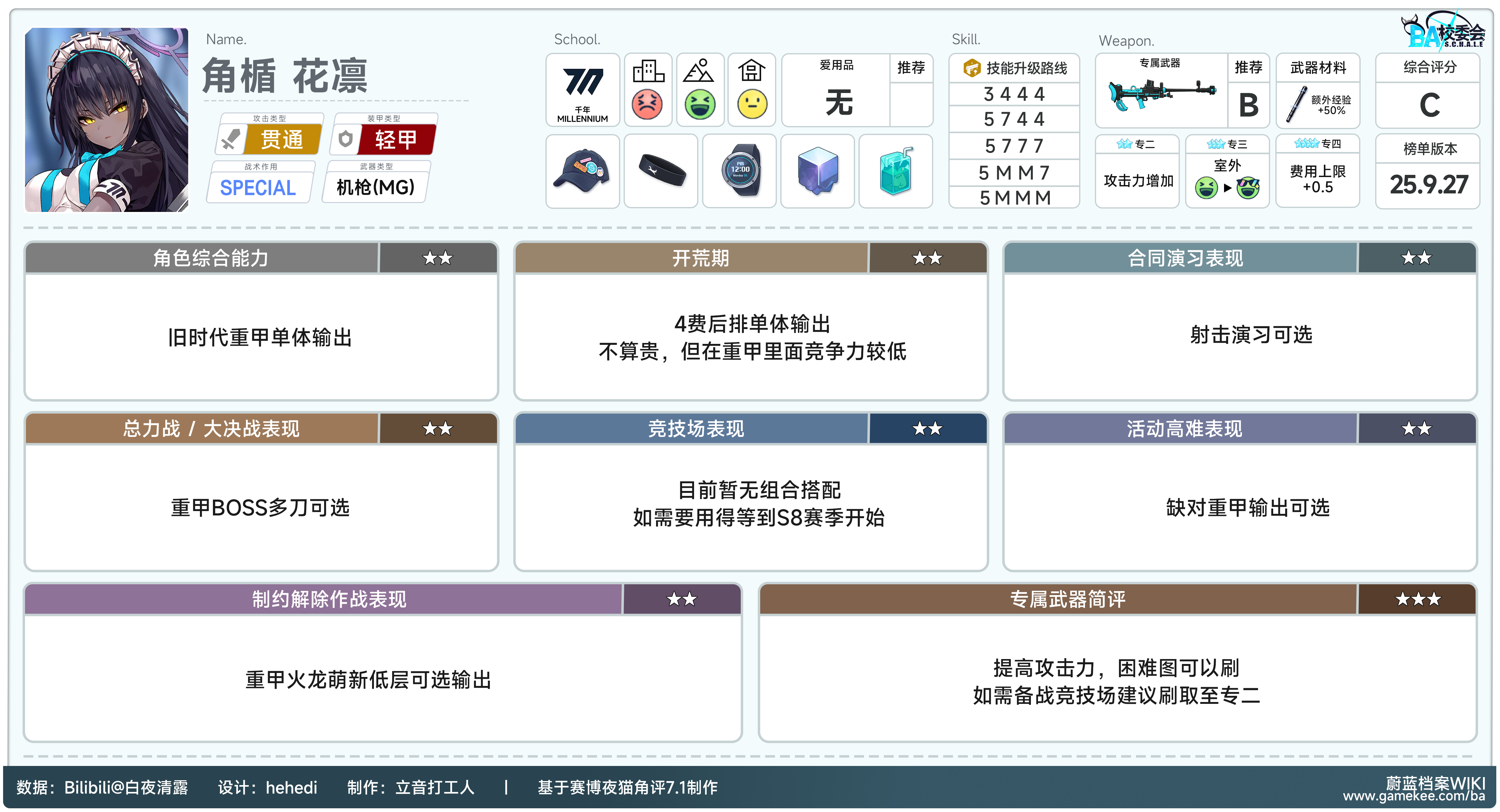Click the 轻甲 armor type badge

pyautogui.click(x=396, y=140)
